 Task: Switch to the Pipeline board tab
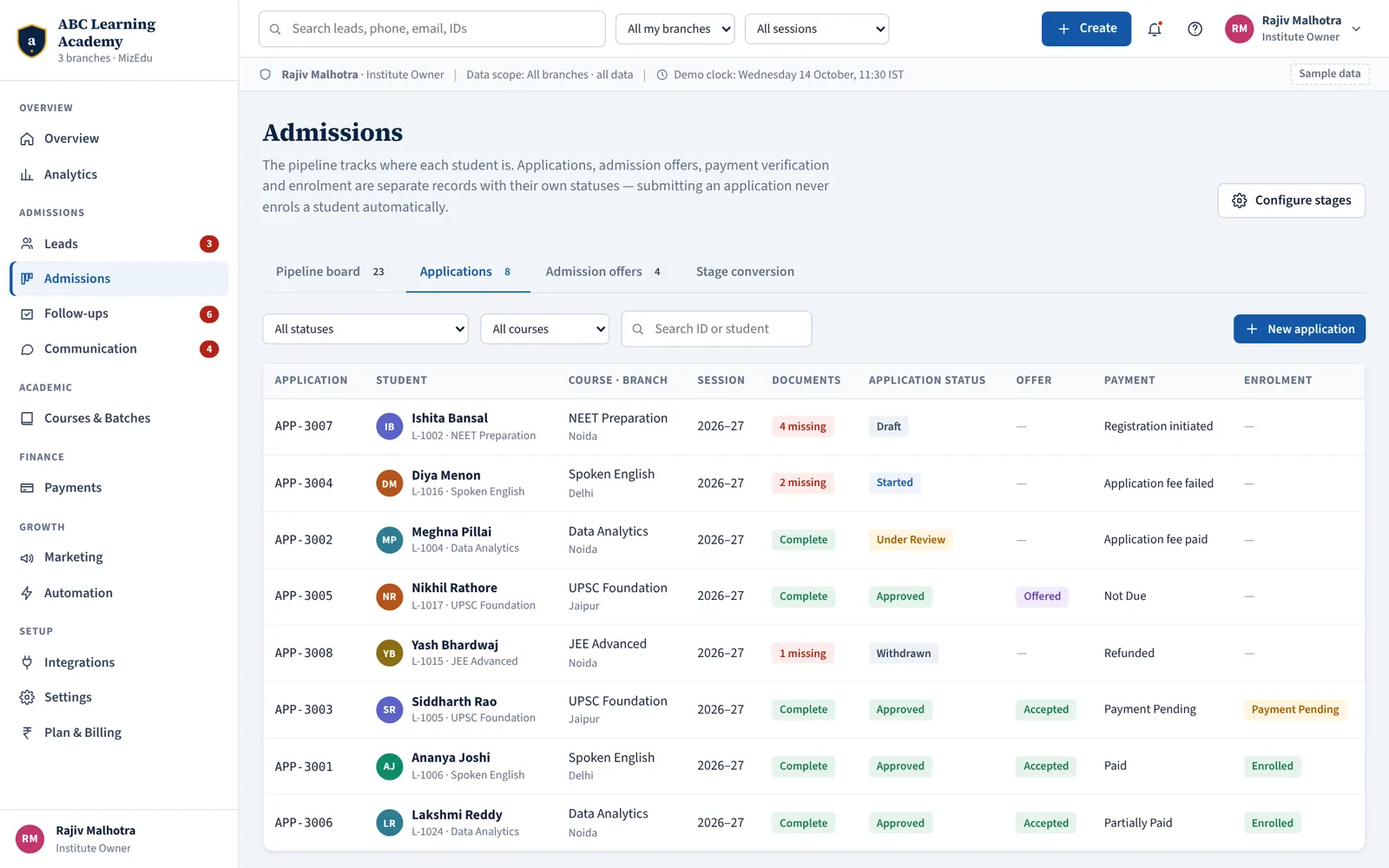330,272
